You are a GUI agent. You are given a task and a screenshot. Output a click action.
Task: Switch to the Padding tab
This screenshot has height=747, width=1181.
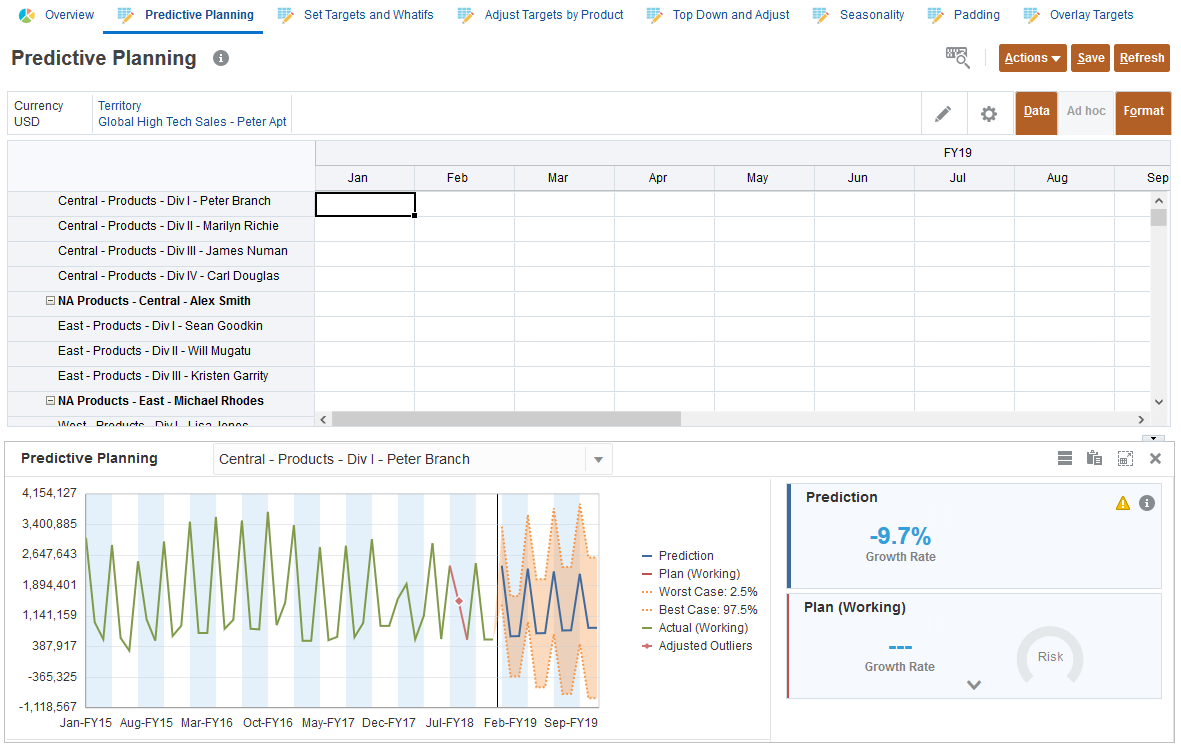pyautogui.click(x=963, y=15)
